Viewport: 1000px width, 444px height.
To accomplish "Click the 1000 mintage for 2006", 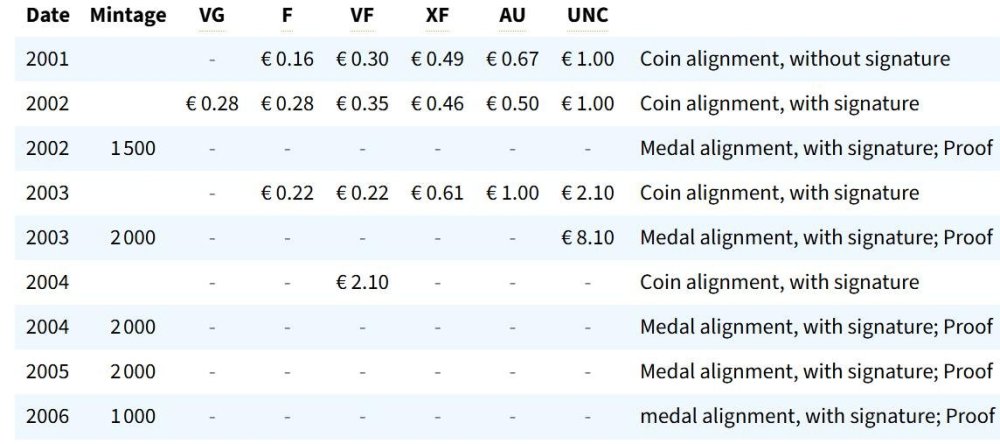I will 133,417.
